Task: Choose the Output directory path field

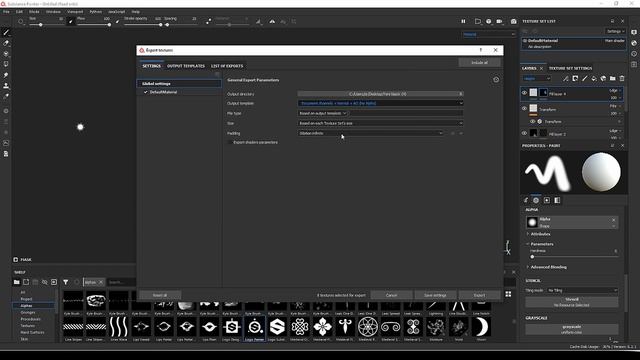Action: (381, 94)
